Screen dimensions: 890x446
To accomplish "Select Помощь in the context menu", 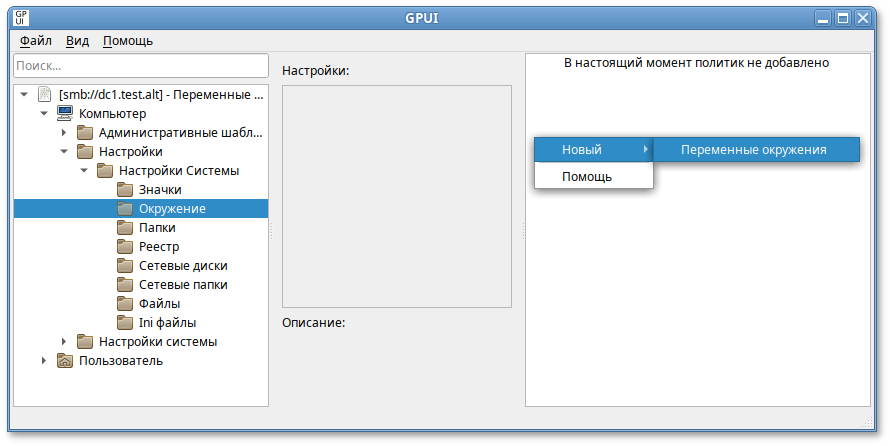I will [587, 177].
